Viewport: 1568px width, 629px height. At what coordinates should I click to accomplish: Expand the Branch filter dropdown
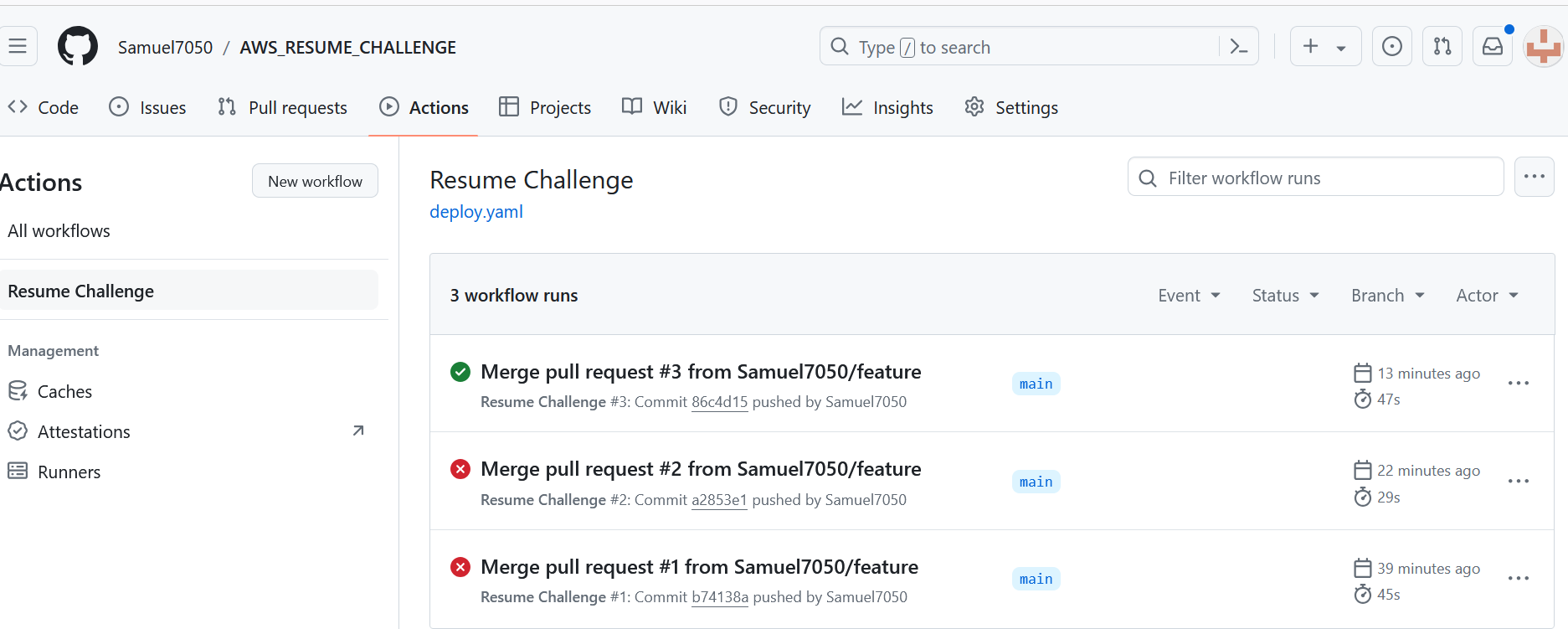coord(1387,296)
